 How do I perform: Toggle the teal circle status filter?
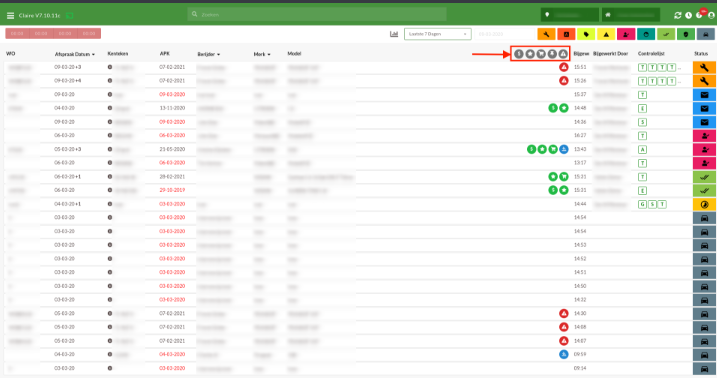pyautogui.click(x=646, y=34)
